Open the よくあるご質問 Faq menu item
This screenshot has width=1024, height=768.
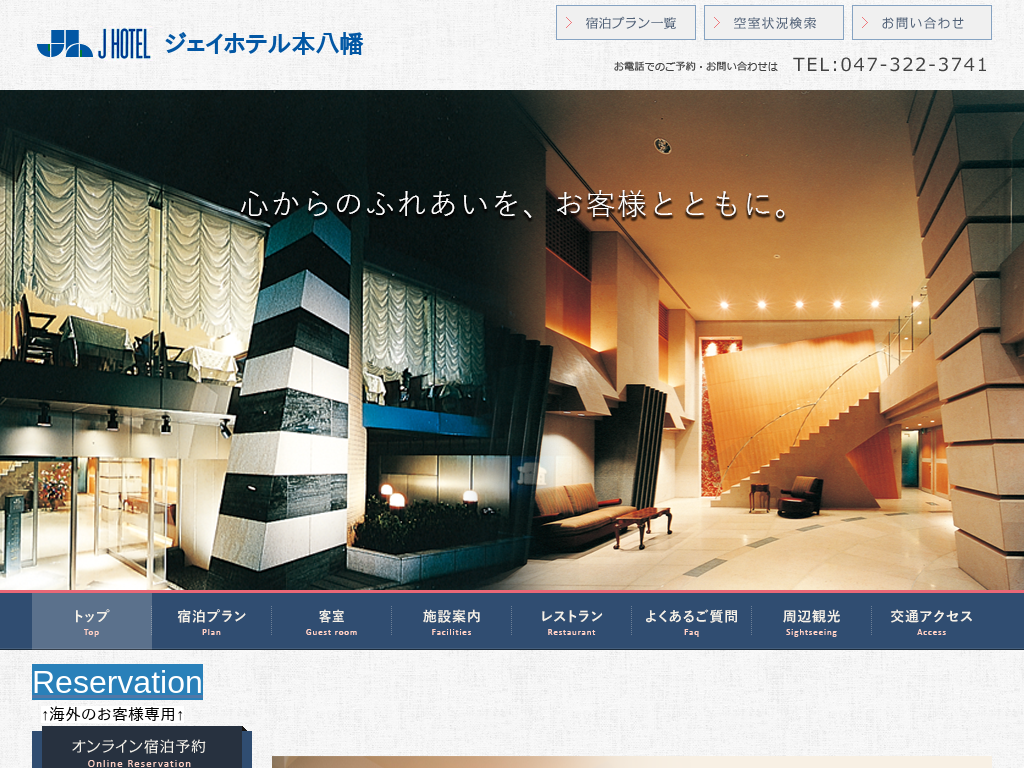pos(692,621)
